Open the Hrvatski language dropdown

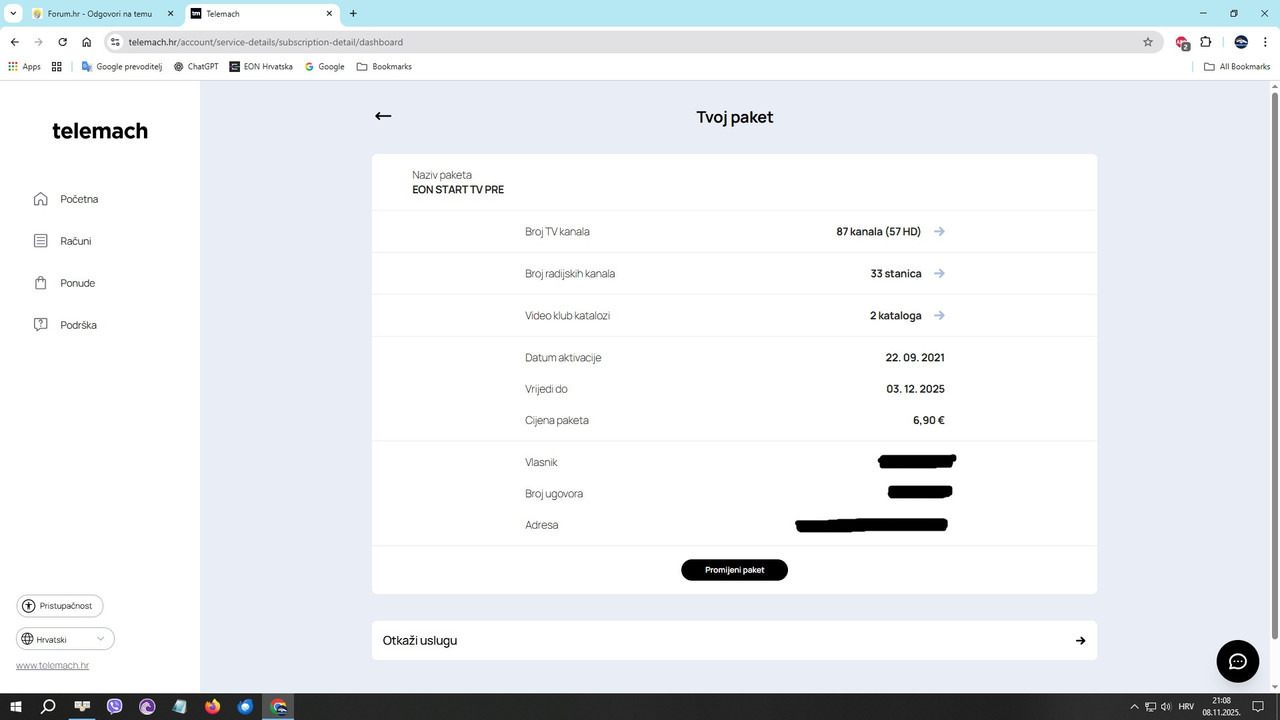(65, 639)
